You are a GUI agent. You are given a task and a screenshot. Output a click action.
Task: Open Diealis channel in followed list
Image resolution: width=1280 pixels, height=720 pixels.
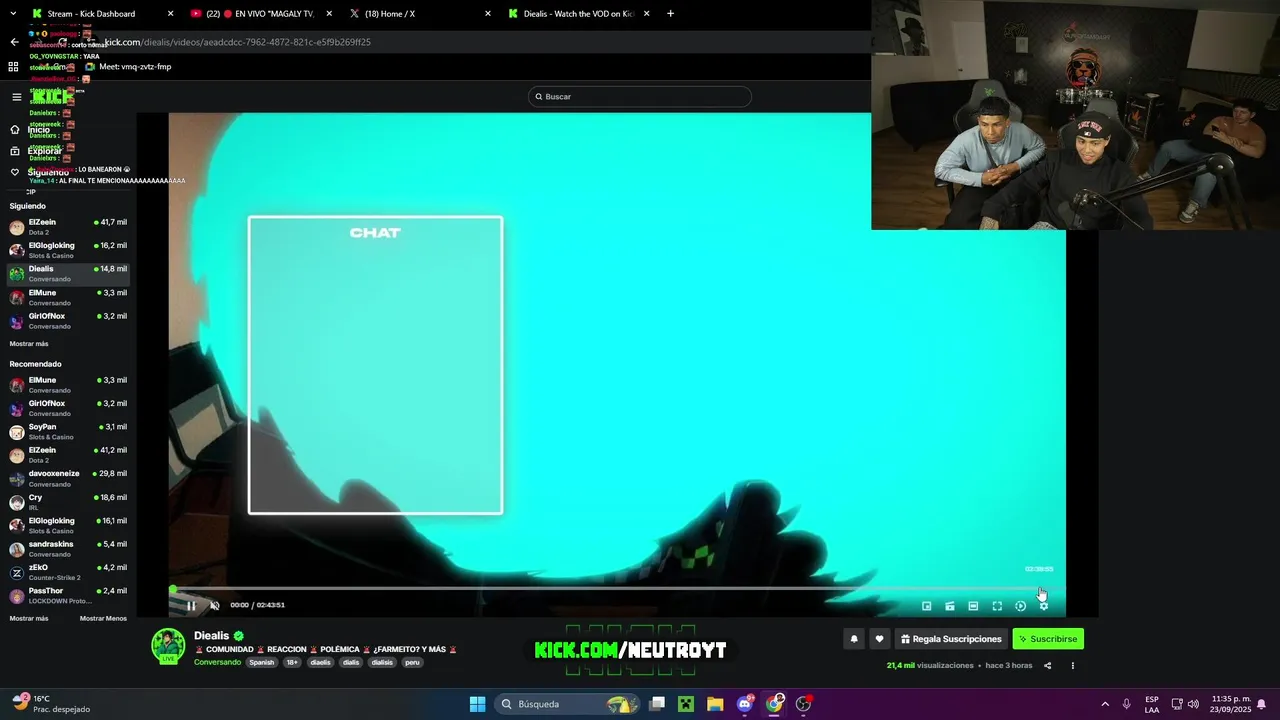point(68,273)
